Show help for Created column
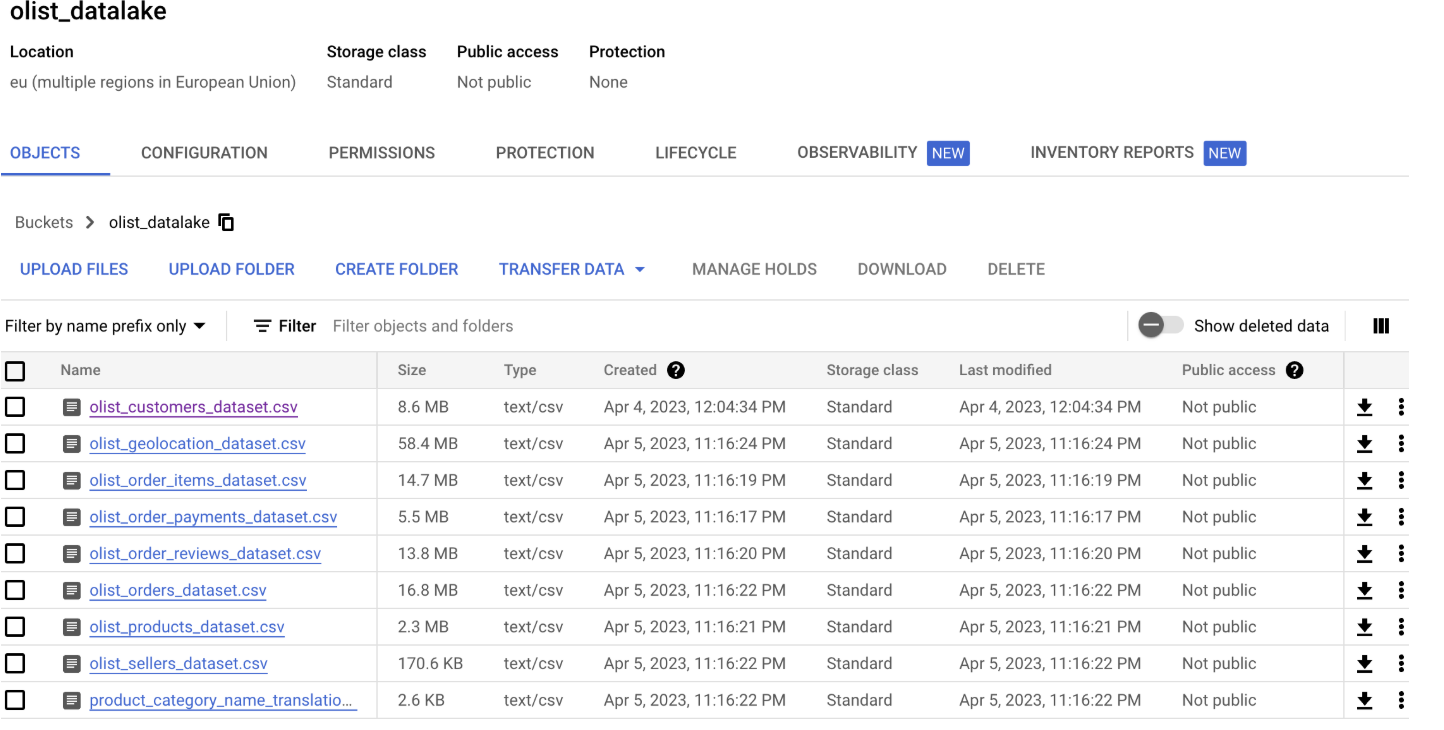 coord(676,370)
